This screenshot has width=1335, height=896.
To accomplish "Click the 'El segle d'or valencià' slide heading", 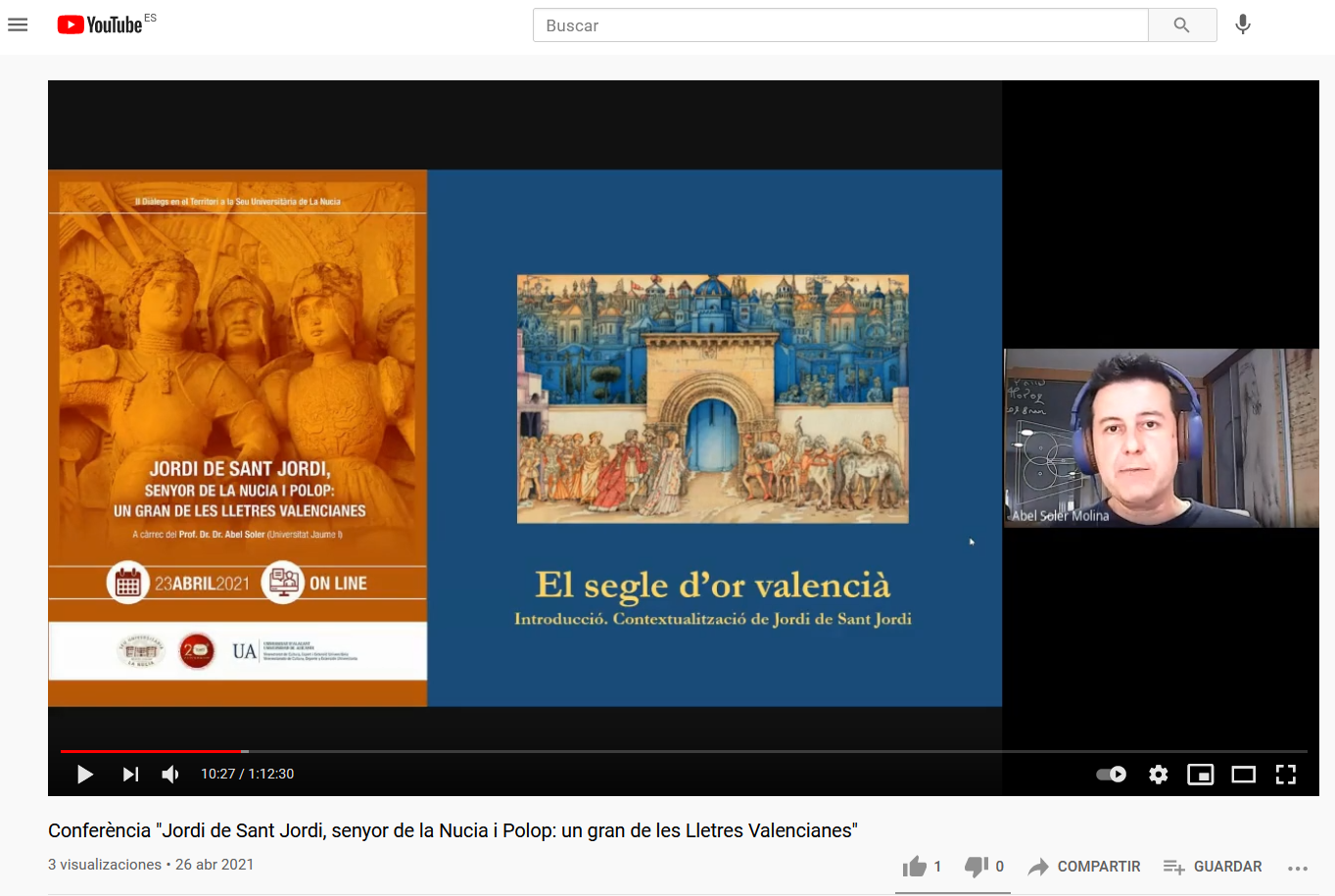I will click(x=713, y=585).
